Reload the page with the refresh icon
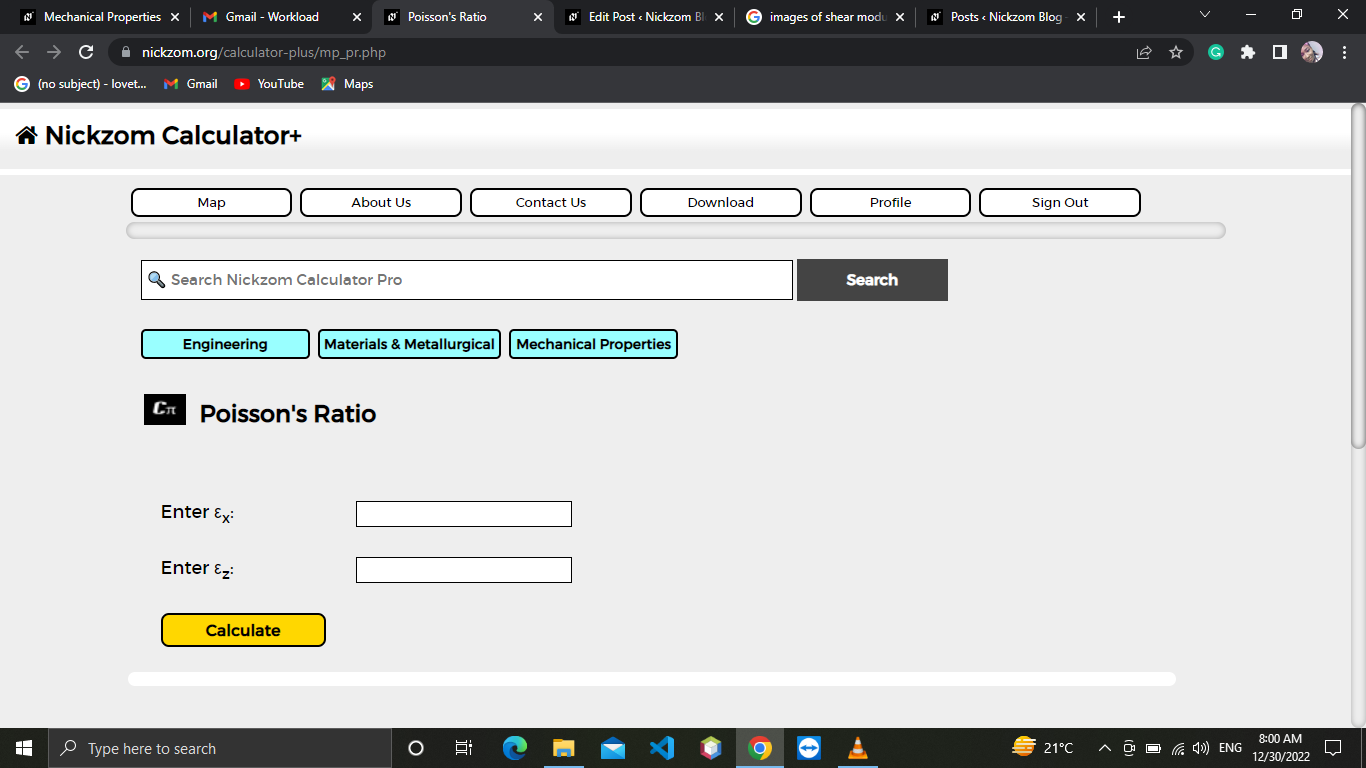Viewport: 1366px width, 768px height. (86, 52)
